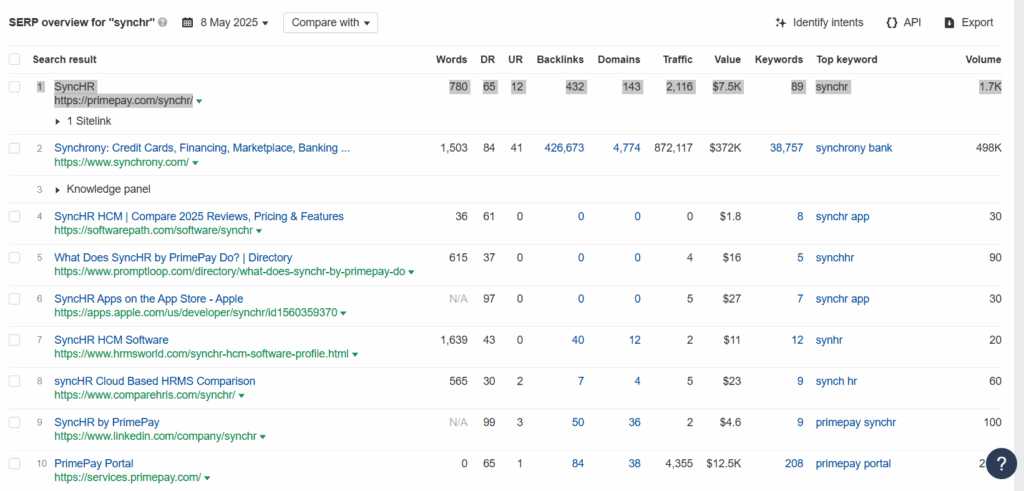The image size is (1024, 491).
Task: Click the API button label
Action: 912,23
